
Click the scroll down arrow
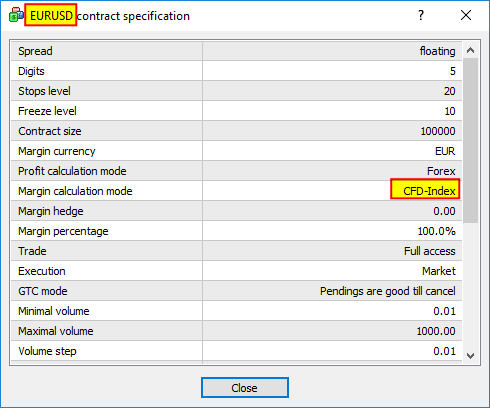(x=470, y=355)
